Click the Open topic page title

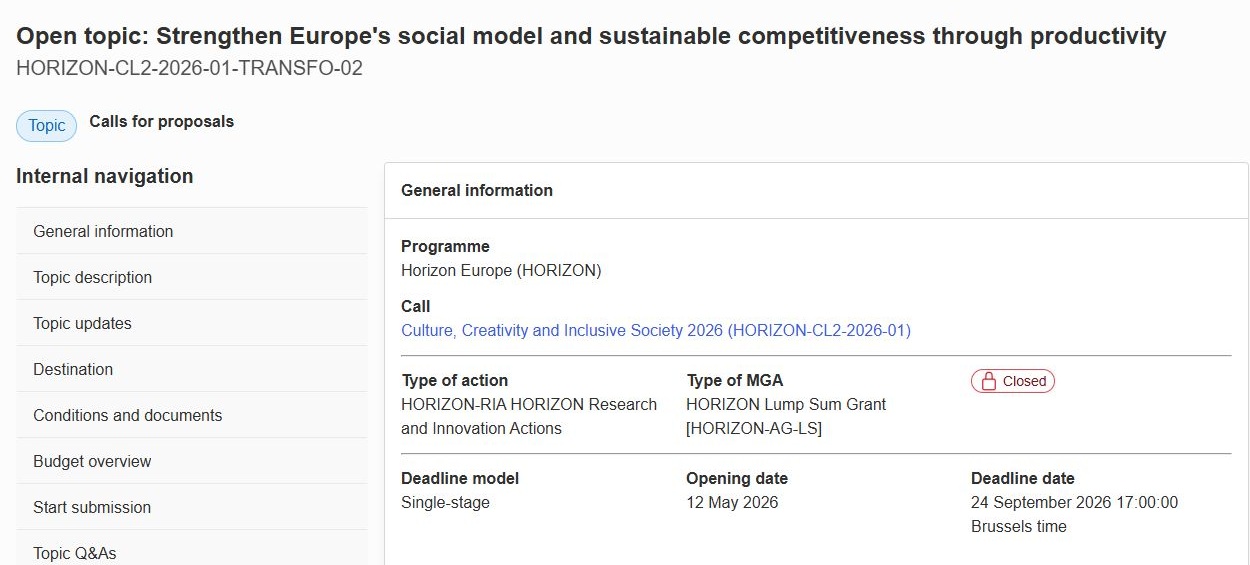(591, 37)
